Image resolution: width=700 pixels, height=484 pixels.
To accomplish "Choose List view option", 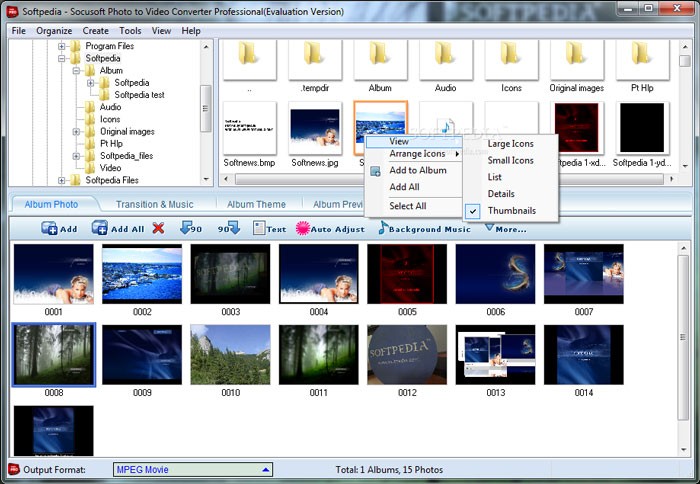I will pyautogui.click(x=494, y=177).
